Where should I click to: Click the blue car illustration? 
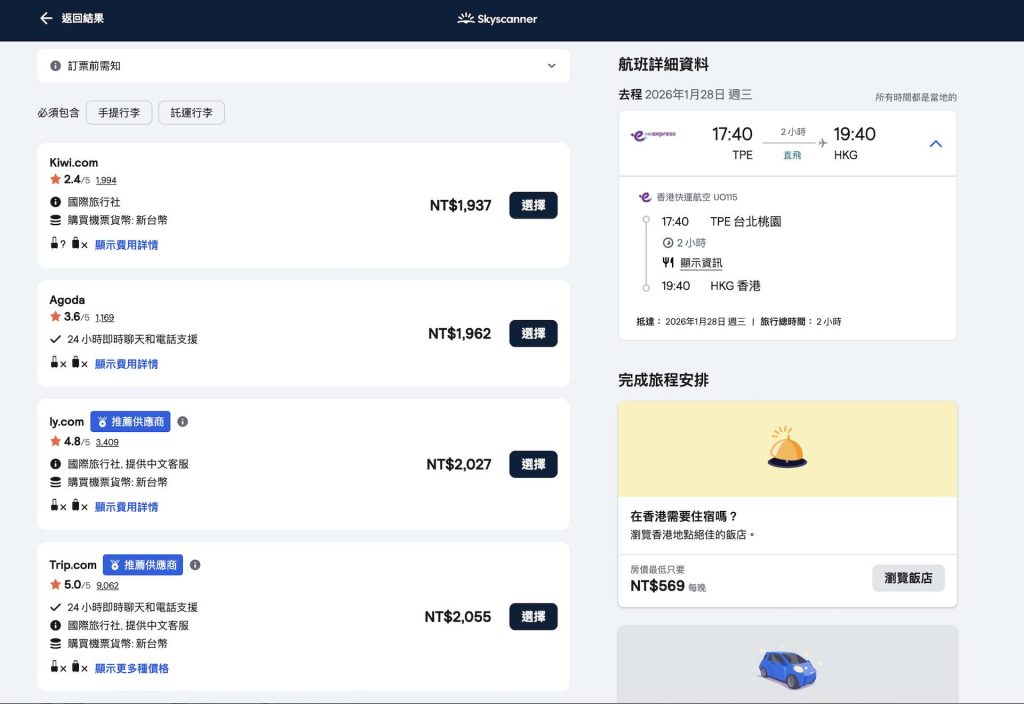(x=787, y=668)
